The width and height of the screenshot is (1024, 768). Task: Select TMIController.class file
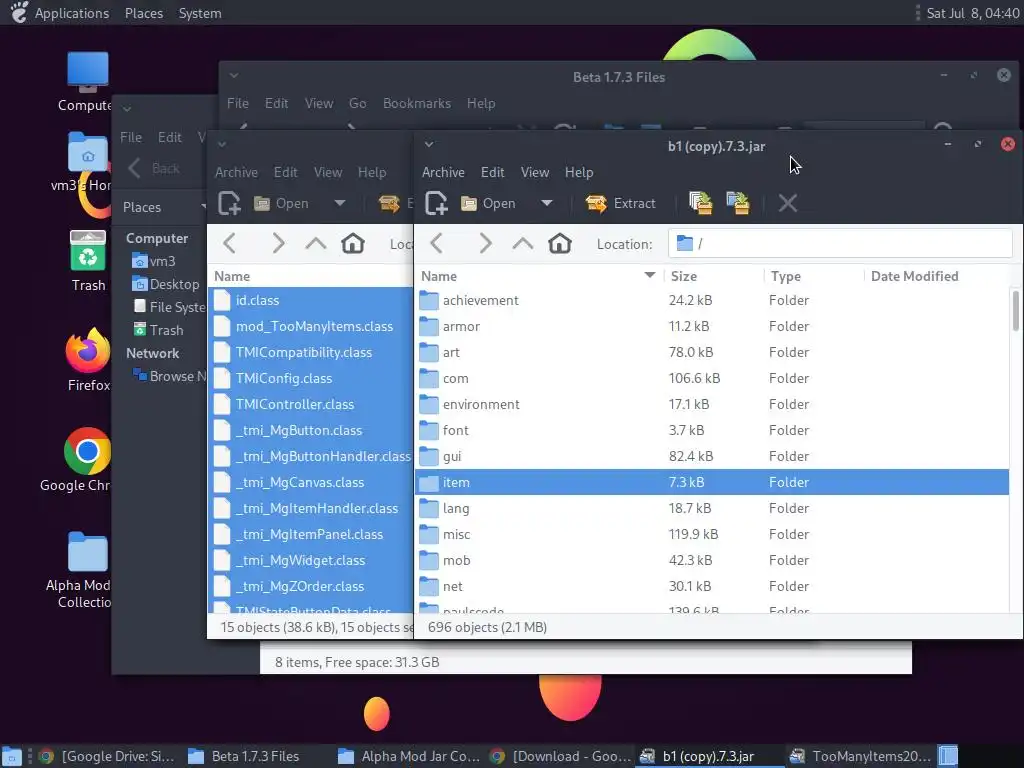[x=311, y=404]
